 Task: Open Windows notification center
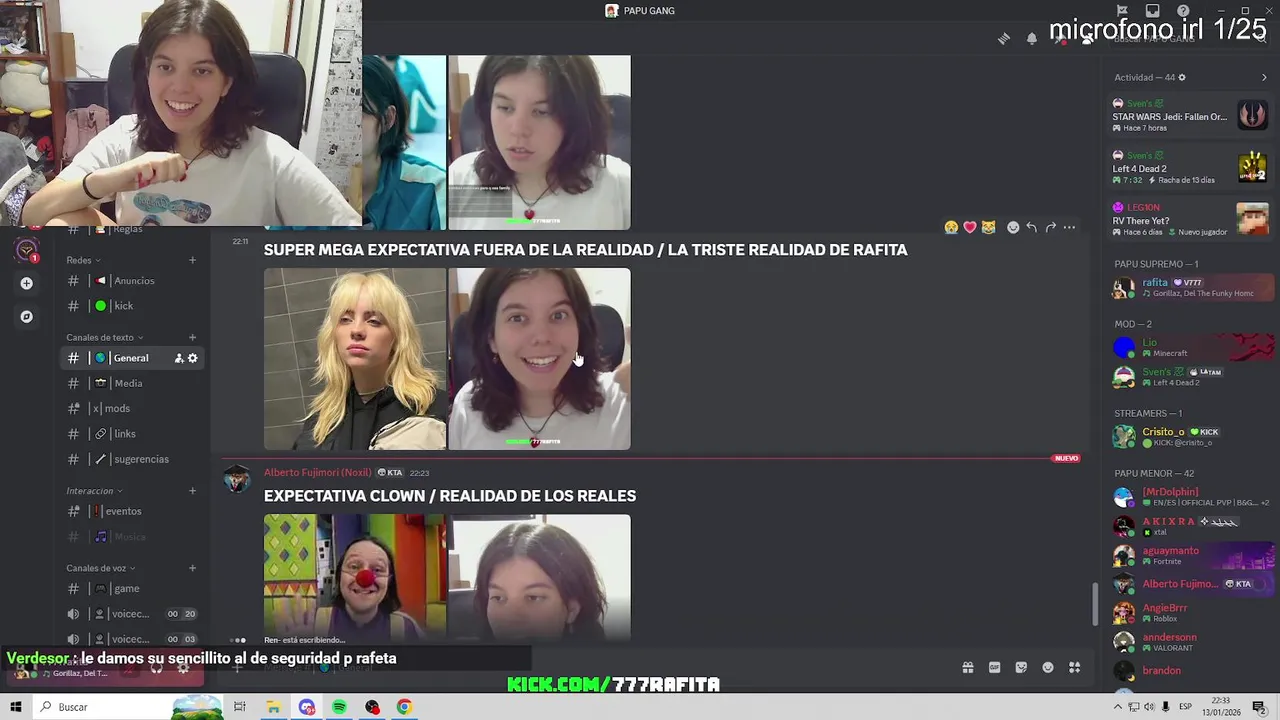(1259, 707)
